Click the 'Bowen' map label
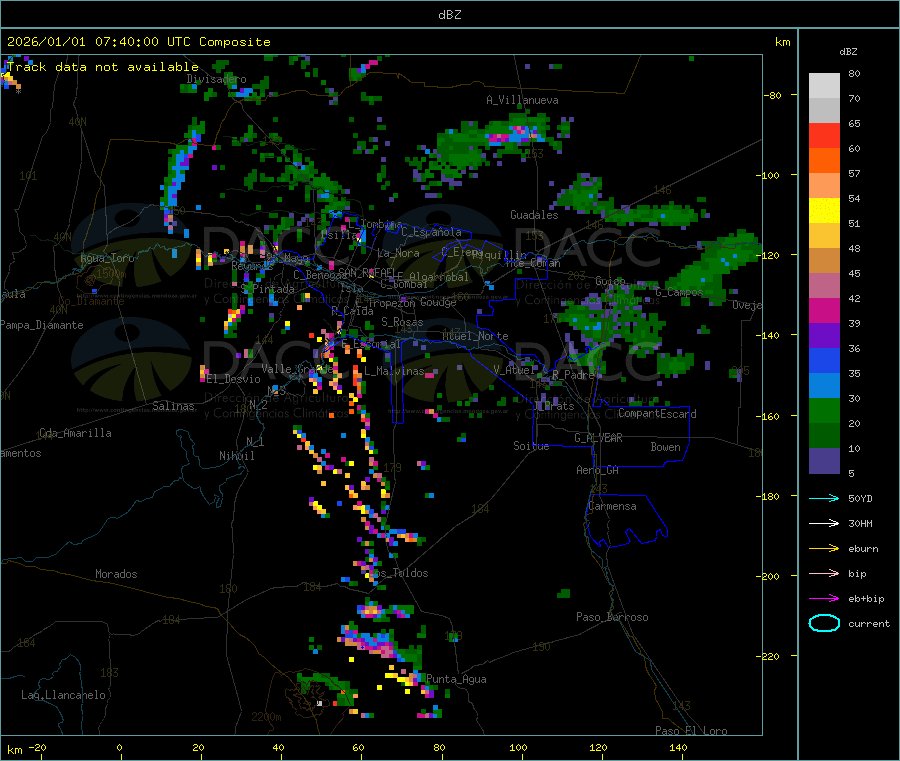 (x=666, y=447)
